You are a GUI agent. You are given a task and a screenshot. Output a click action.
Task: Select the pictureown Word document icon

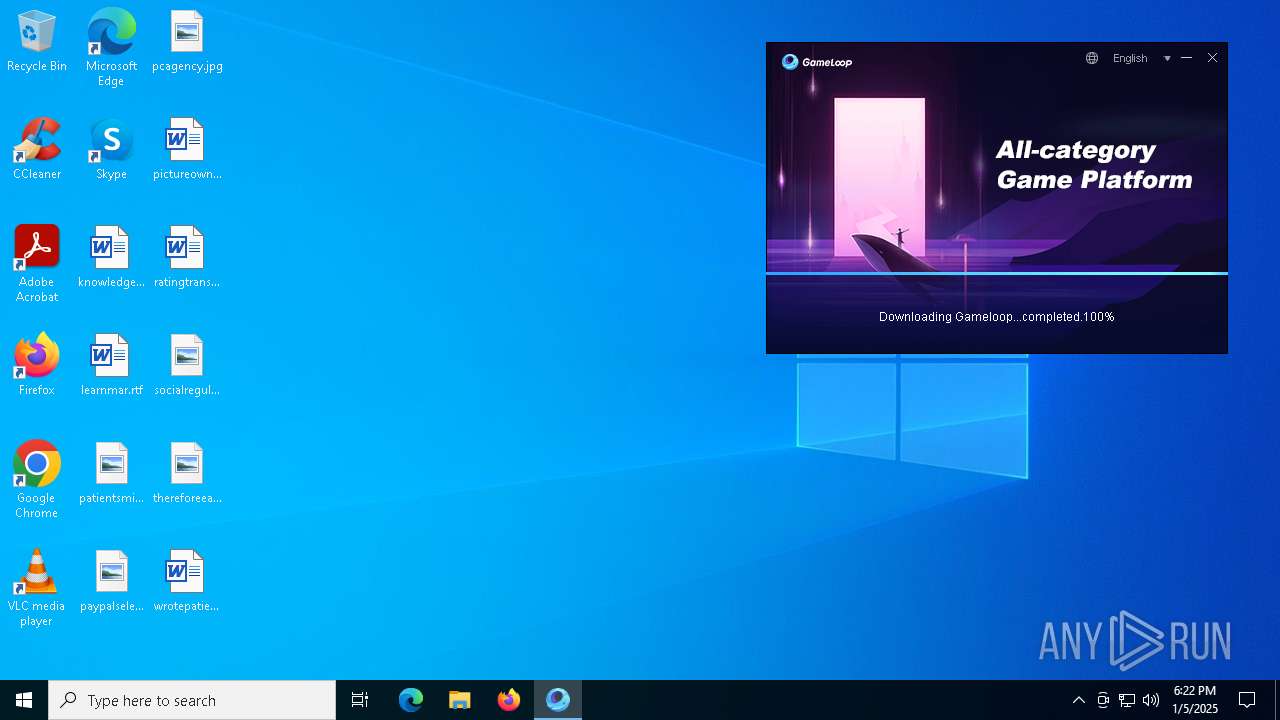pyautogui.click(x=187, y=149)
